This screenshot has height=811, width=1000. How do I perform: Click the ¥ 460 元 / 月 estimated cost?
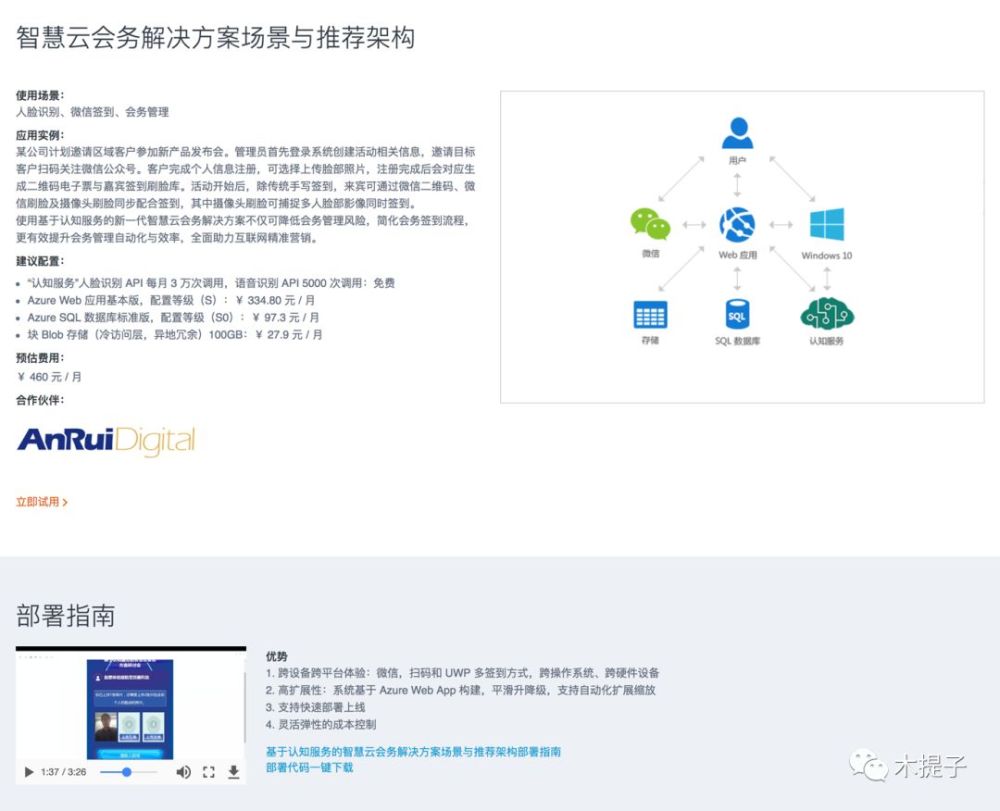[x=49, y=377]
